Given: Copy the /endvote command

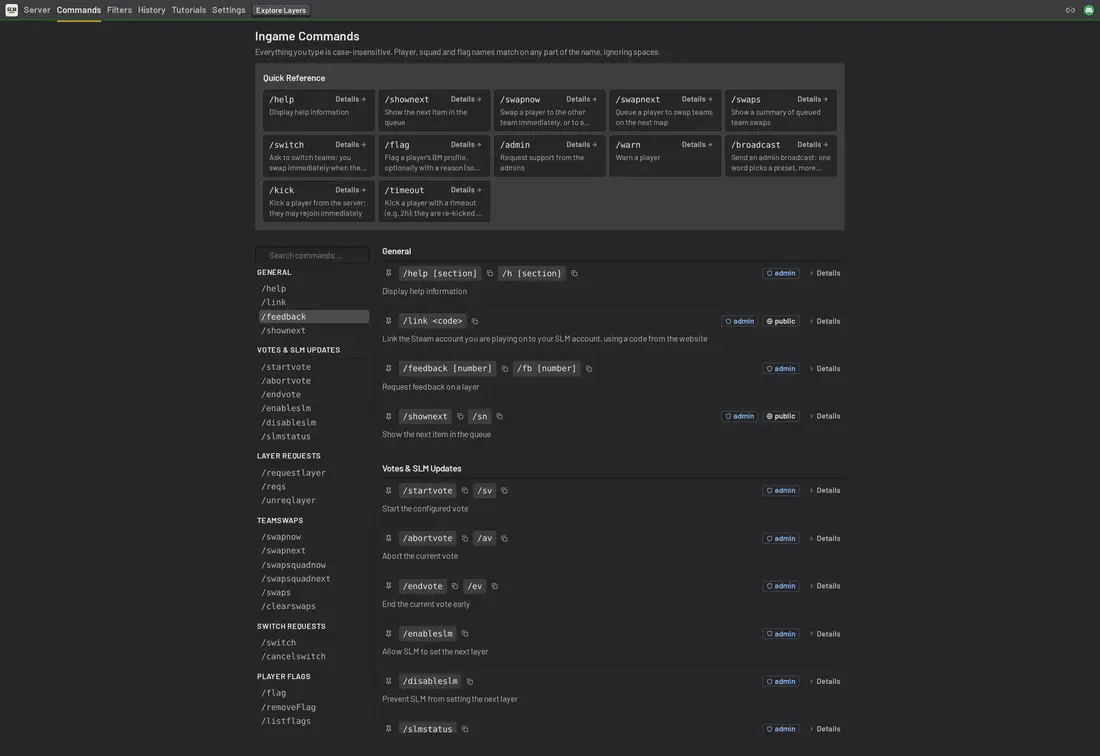Looking at the screenshot, I should tap(455, 586).
